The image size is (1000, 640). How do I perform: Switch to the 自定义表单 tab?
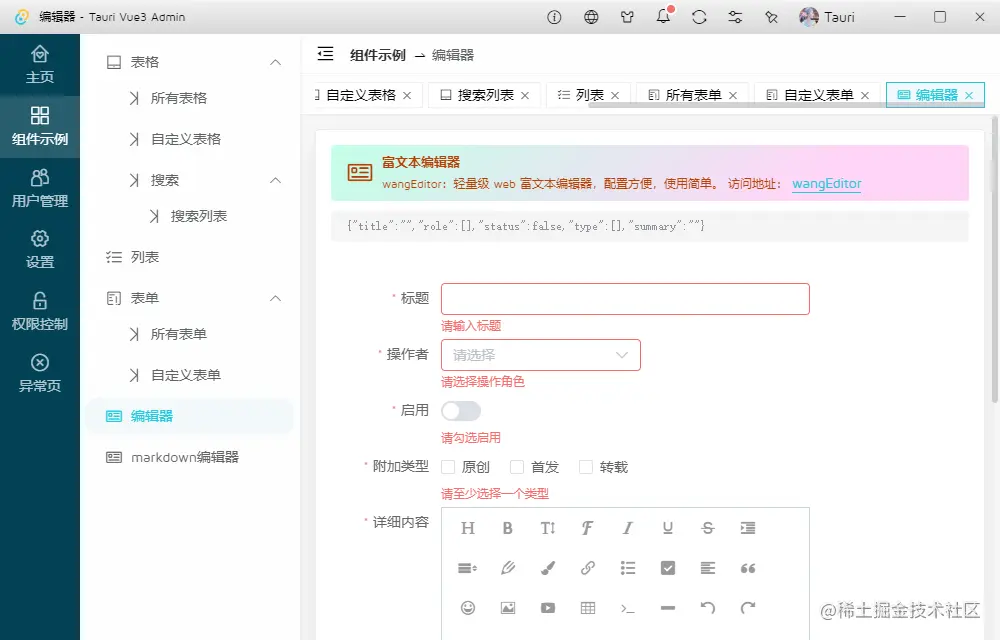coord(818,95)
